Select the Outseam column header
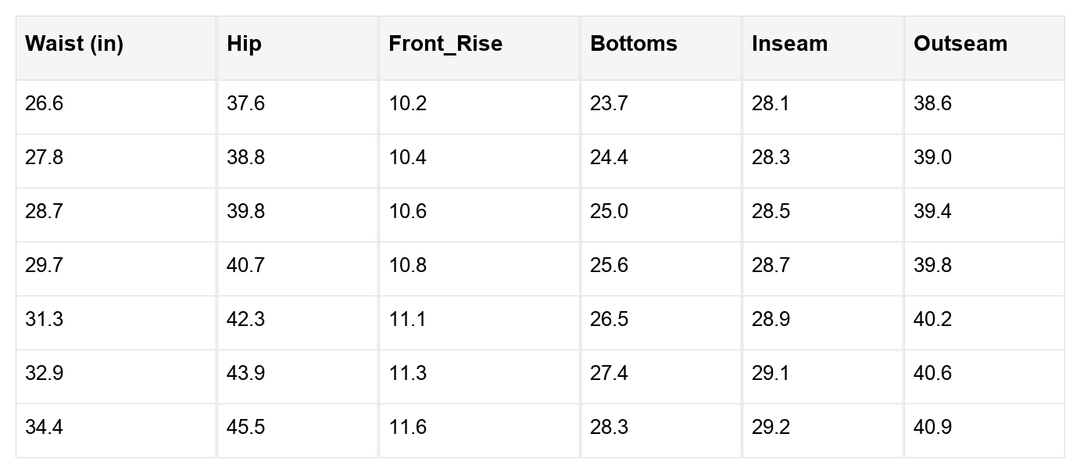The width and height of the screenshot is (1080, 473). (960, 44)
